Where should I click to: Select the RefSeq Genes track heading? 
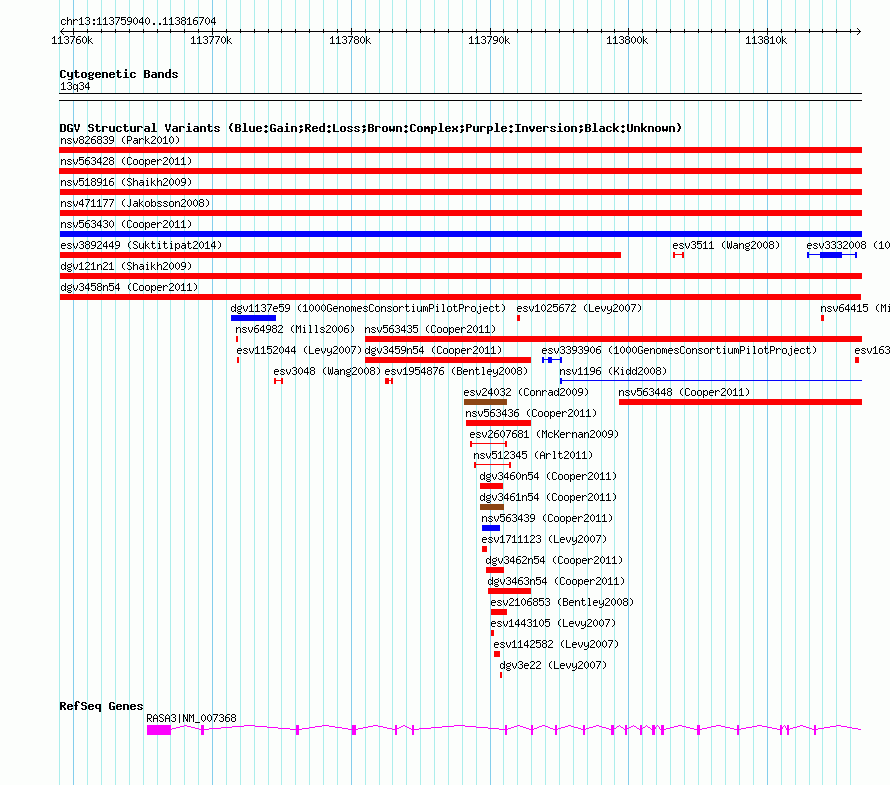point(101,706)
